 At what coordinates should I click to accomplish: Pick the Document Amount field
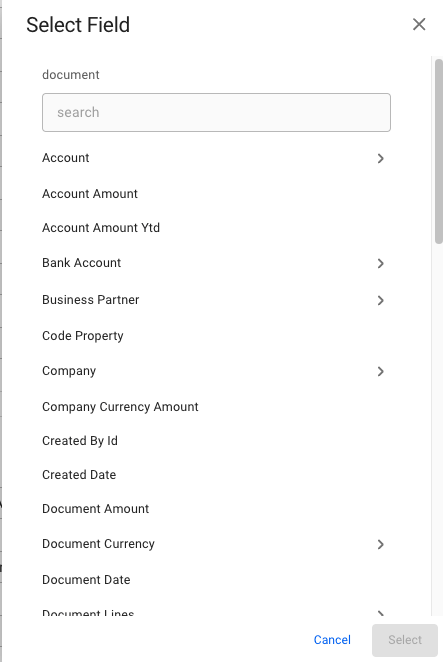coord(95,509)
